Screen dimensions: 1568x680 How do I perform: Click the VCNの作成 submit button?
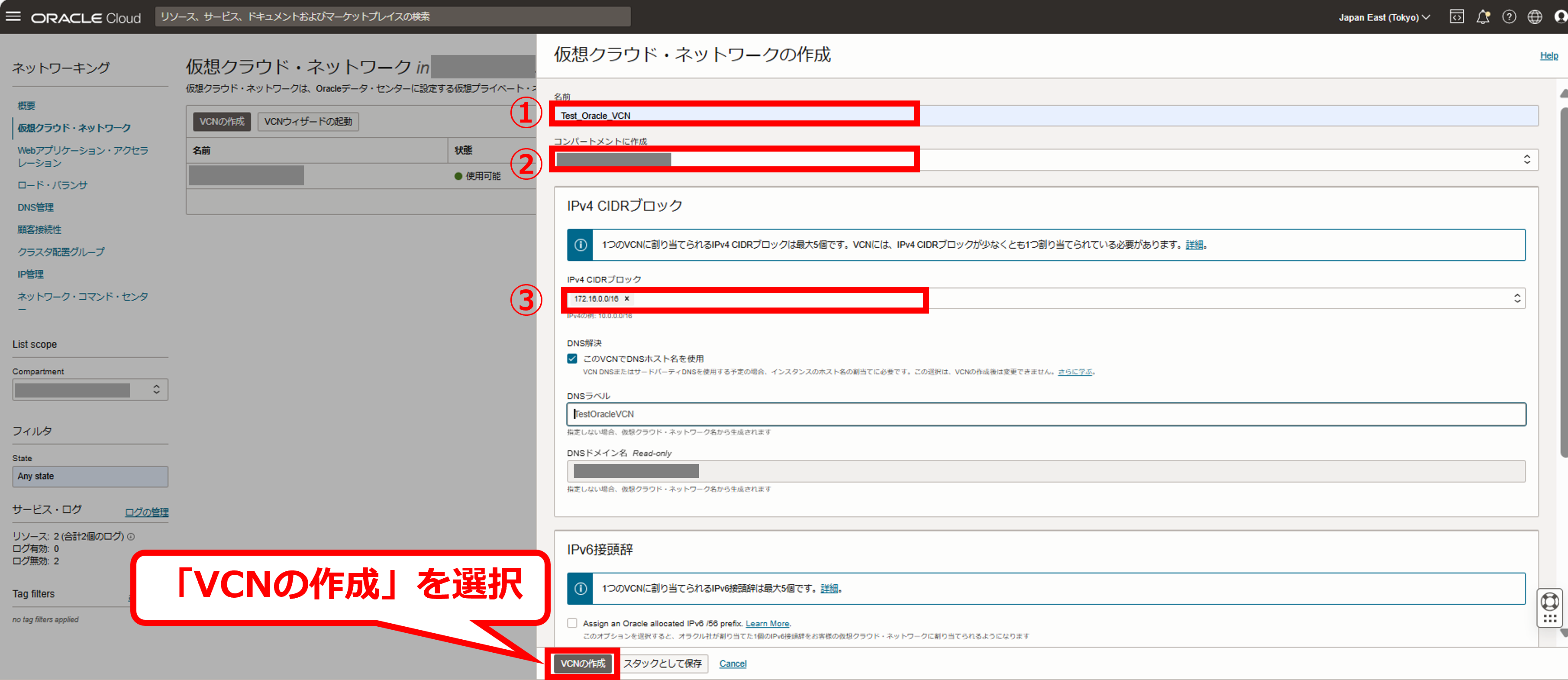583,663
